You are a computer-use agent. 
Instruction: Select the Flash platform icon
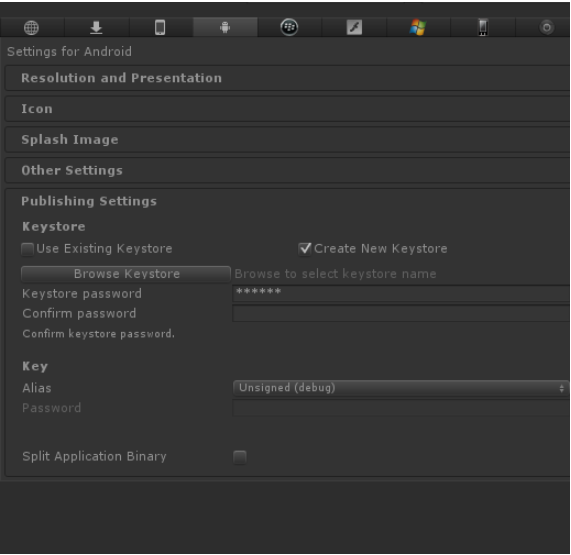point(354,27)
